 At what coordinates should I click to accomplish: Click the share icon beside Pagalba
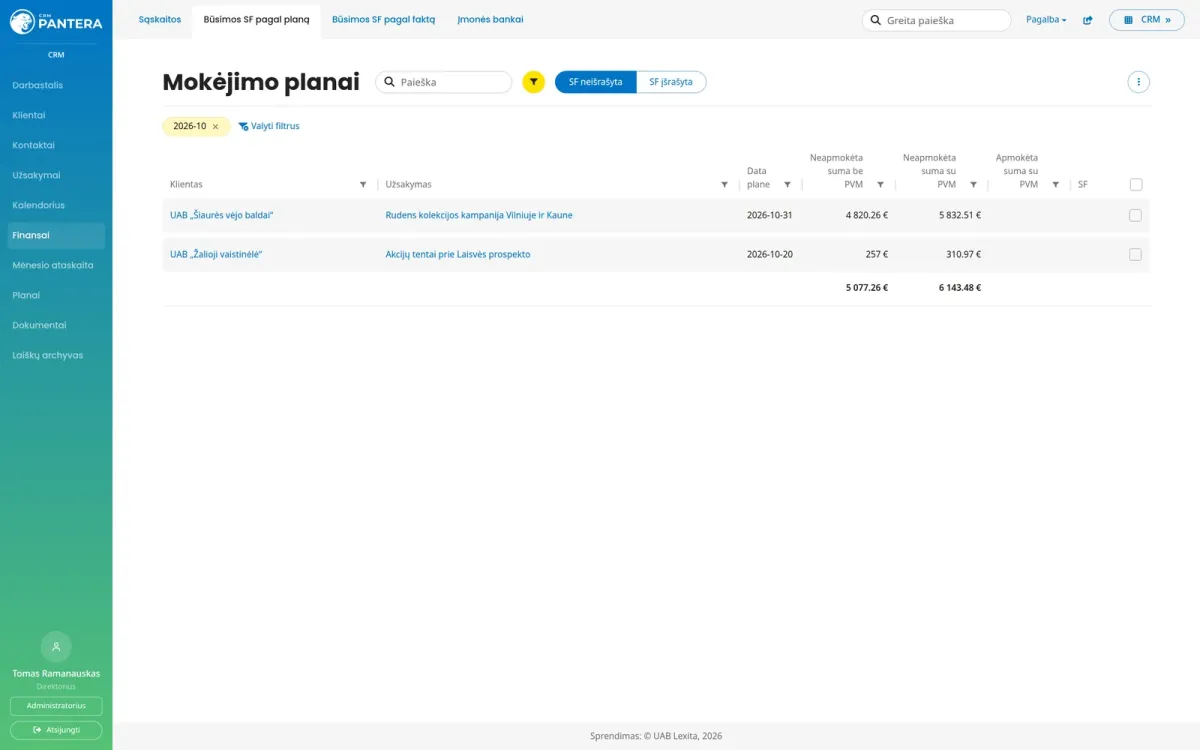tap(1088, 20)
